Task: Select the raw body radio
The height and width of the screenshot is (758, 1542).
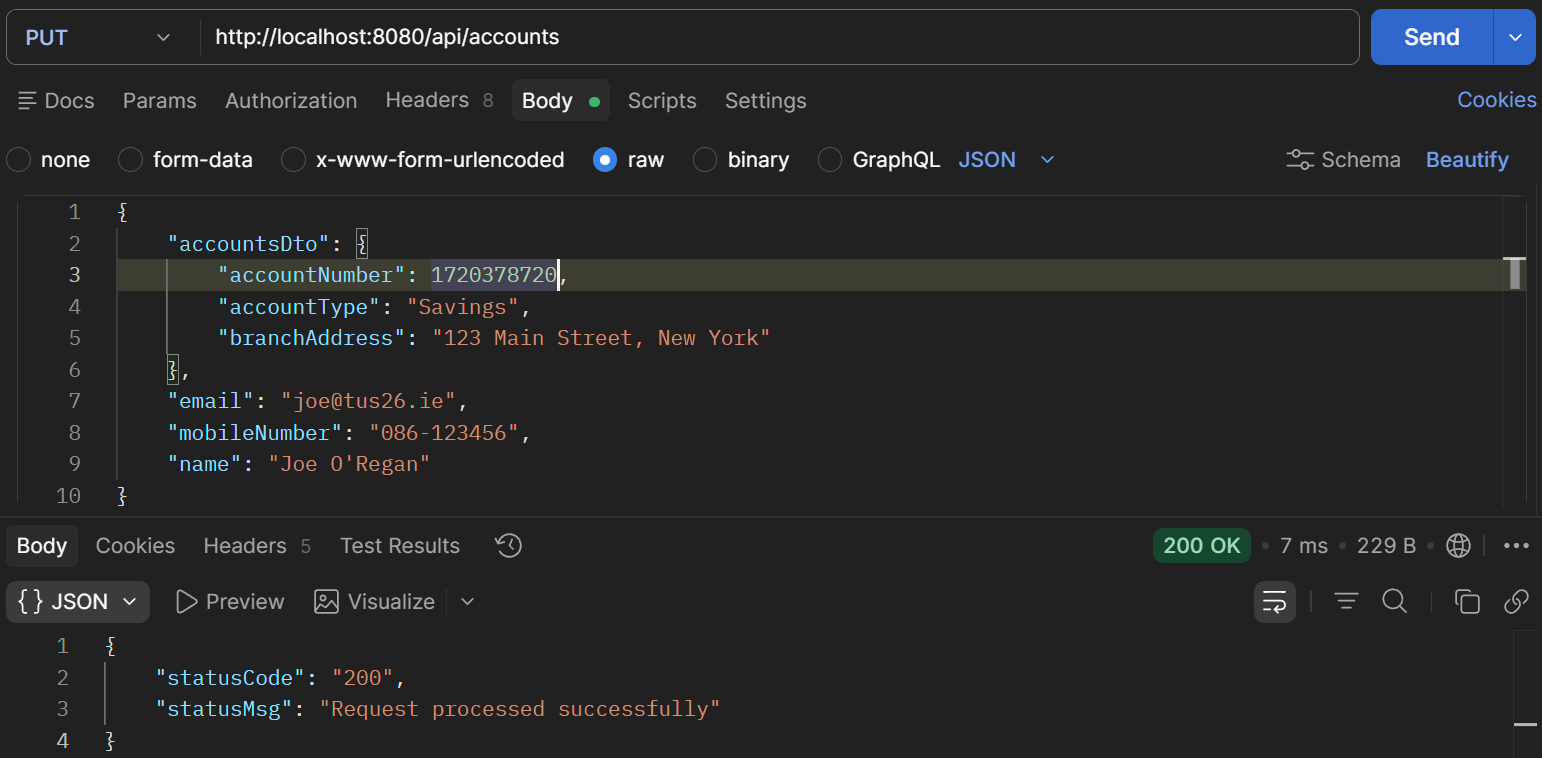Action: click(x=605, y=160)
